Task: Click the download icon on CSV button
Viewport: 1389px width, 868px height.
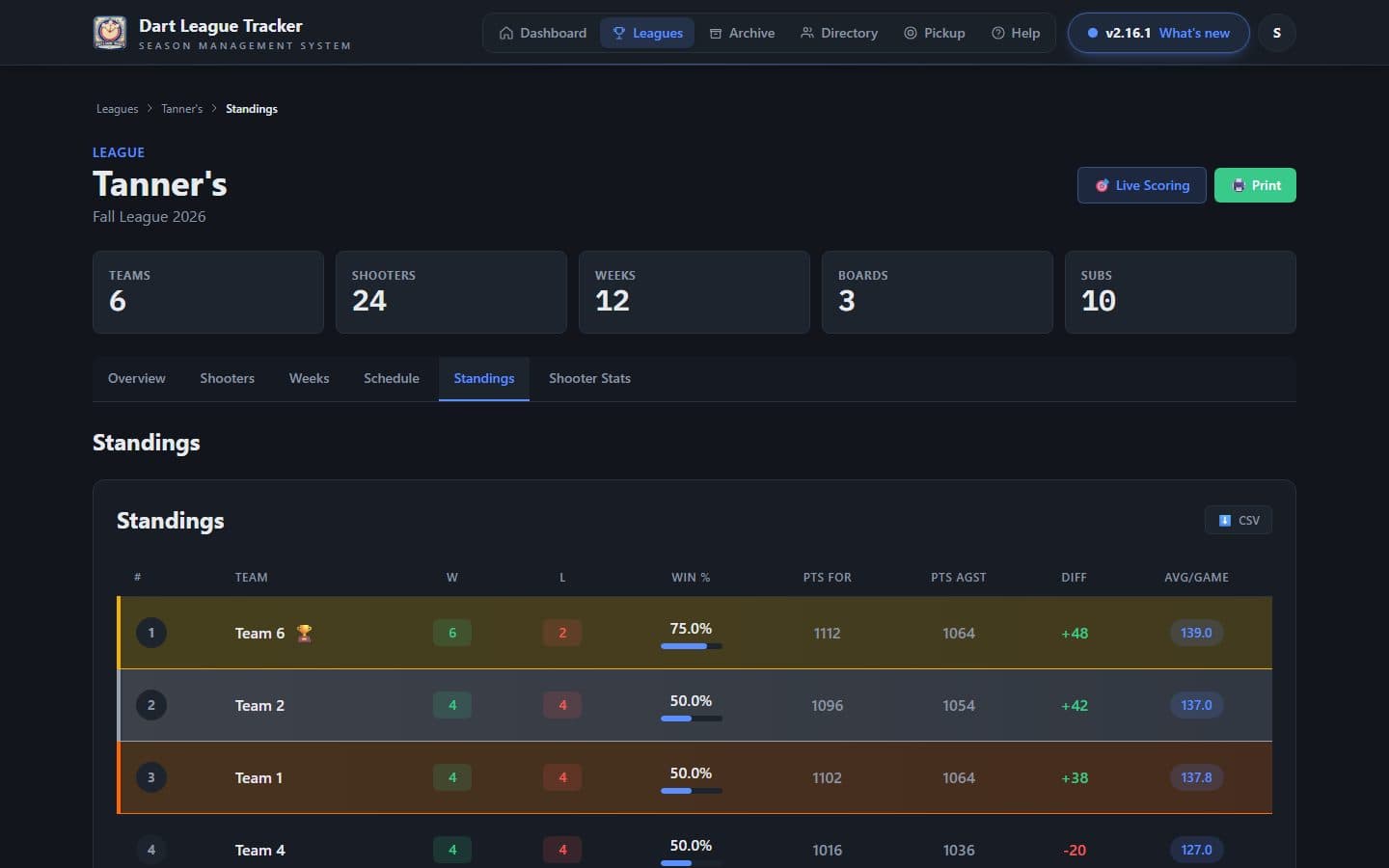Action: click(x=1225, y=520)
